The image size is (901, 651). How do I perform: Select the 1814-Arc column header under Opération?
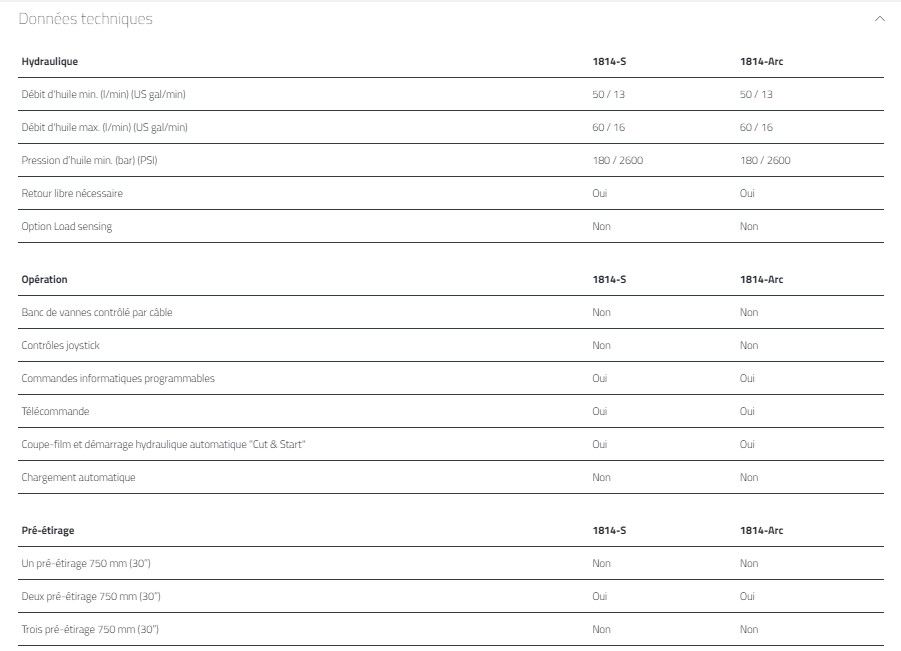(761, 280)
